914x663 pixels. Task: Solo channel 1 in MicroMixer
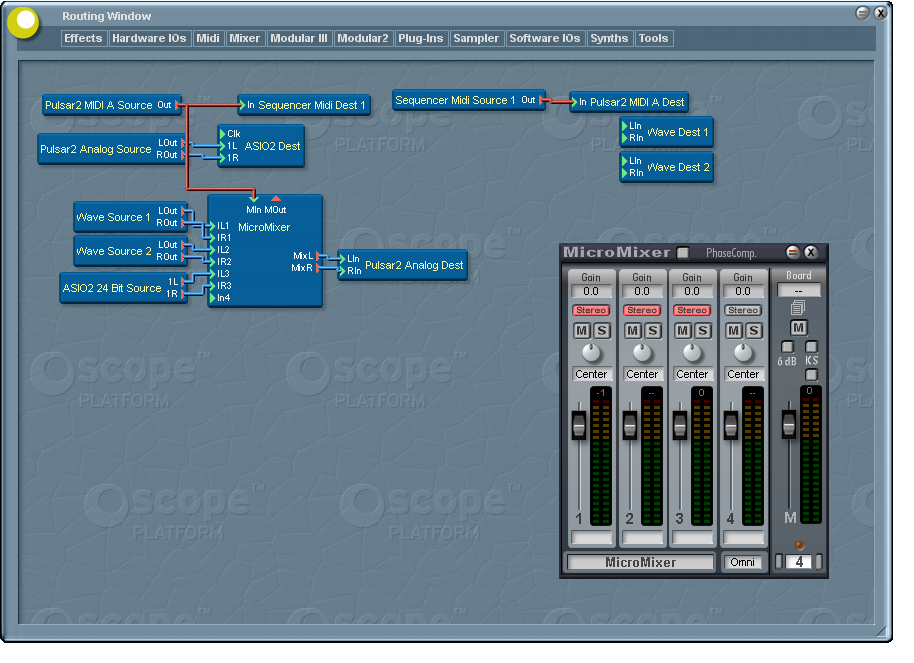(x=602, y=331)
